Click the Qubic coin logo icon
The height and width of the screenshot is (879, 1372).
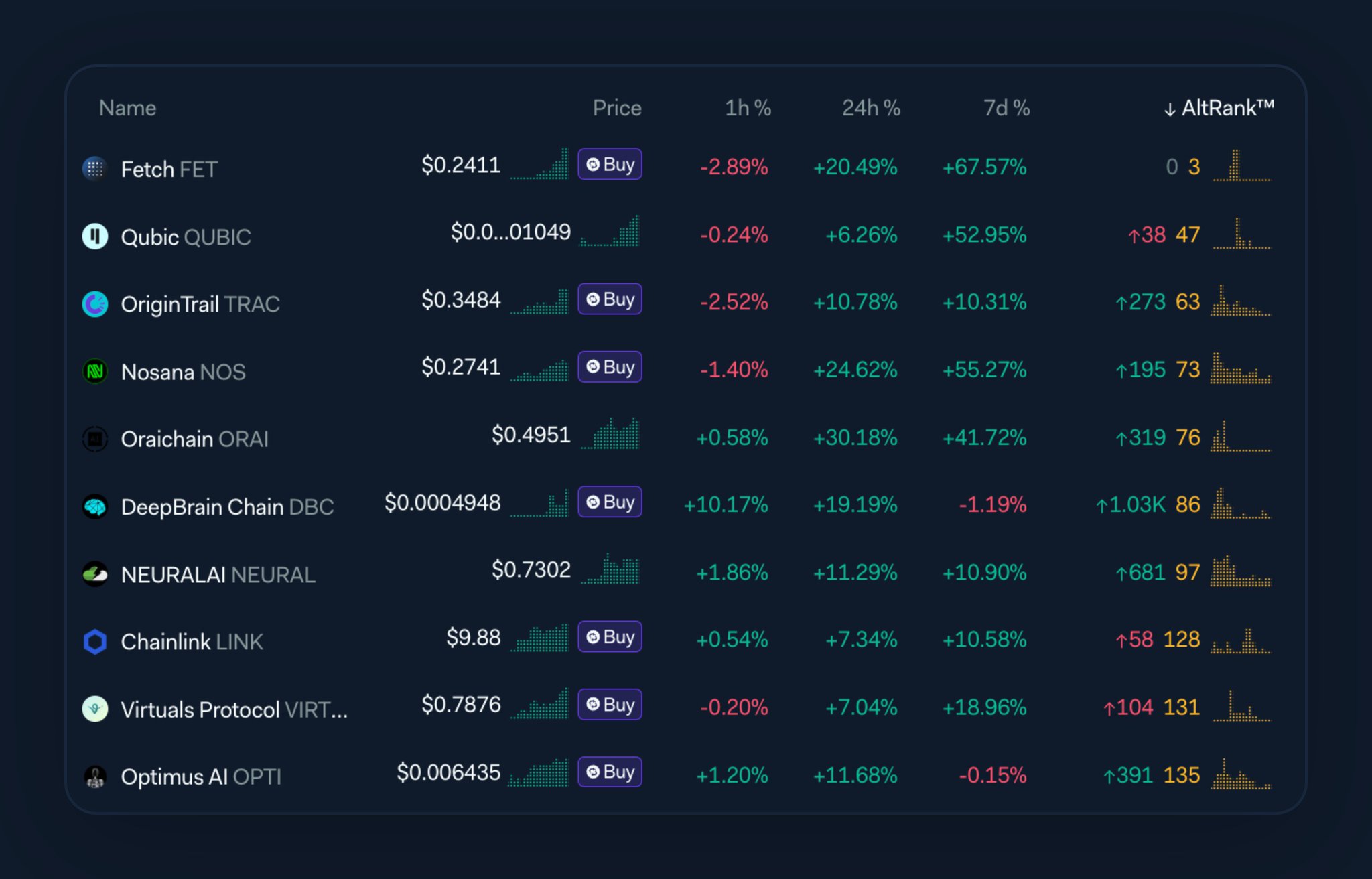[x=95, y=236]
